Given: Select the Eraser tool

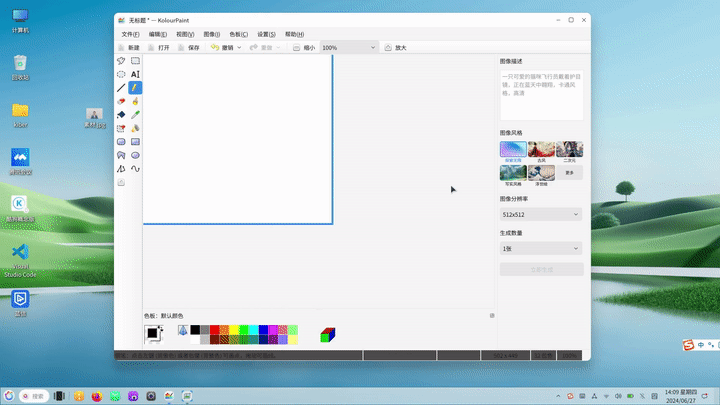Looking at the screenshot, I should 121,101.
